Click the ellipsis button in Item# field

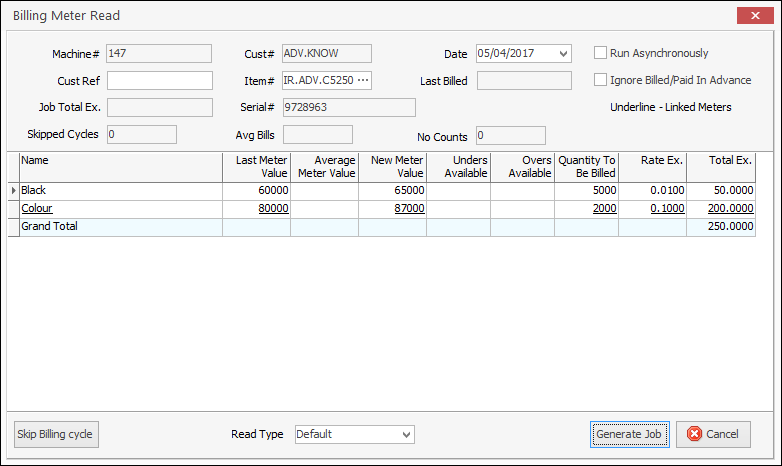[x=362, y=80]
